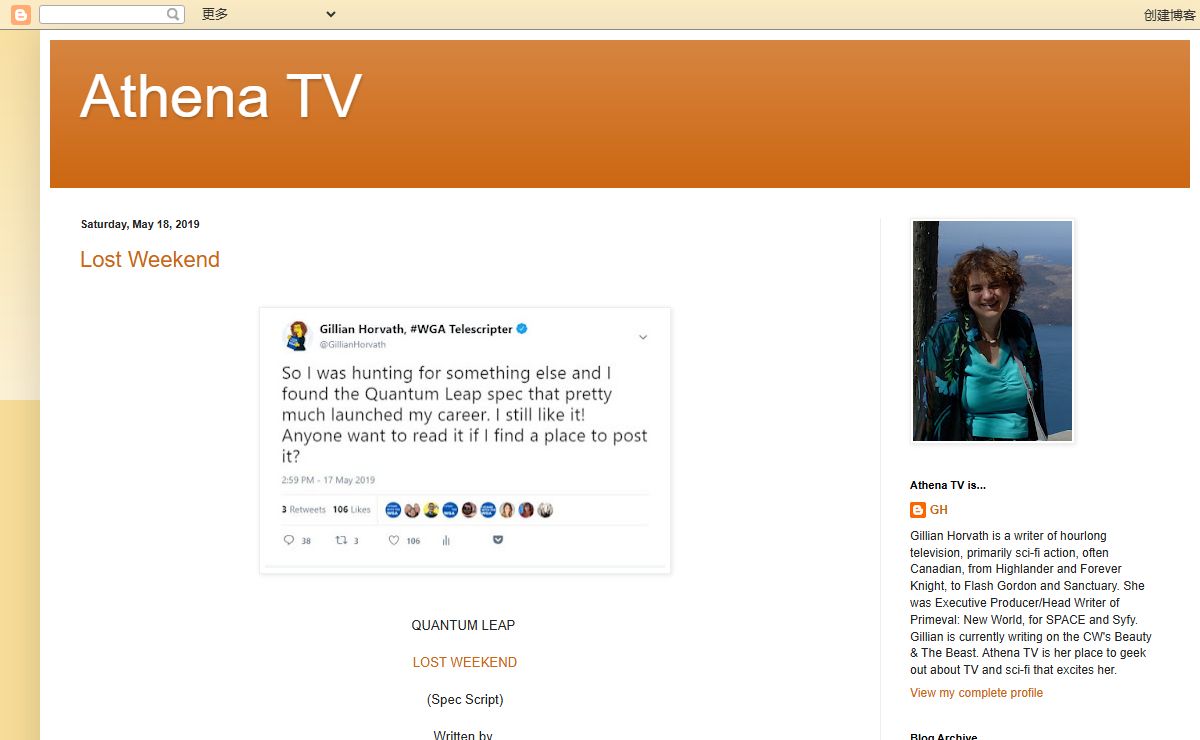Screen dimensions: 1200x740
Task: Click Gillian Horvath's tweet avatar
Action: (x=297, y=336)
